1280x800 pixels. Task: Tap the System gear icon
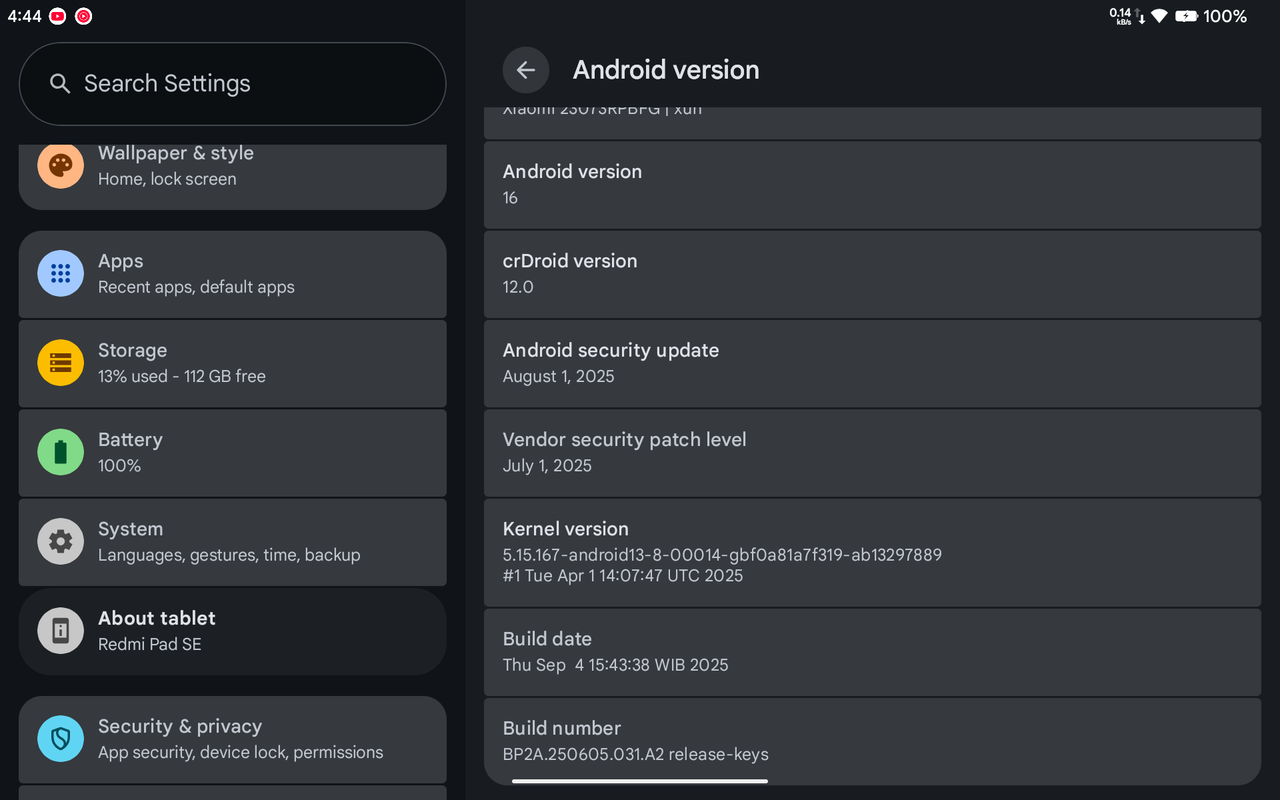point(60,542)
